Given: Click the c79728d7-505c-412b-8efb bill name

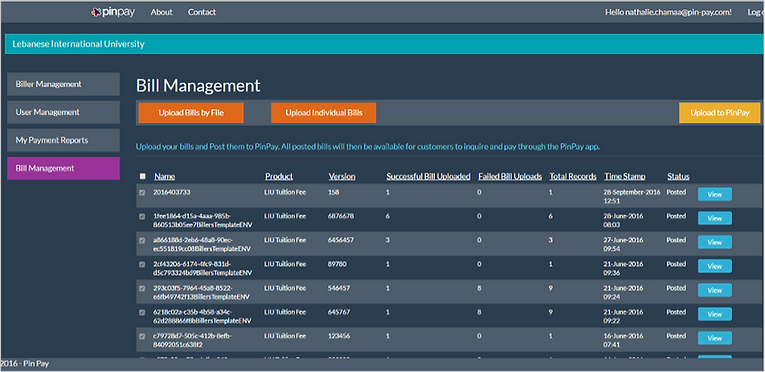Looking at the screenshot, I should point(193,340).
